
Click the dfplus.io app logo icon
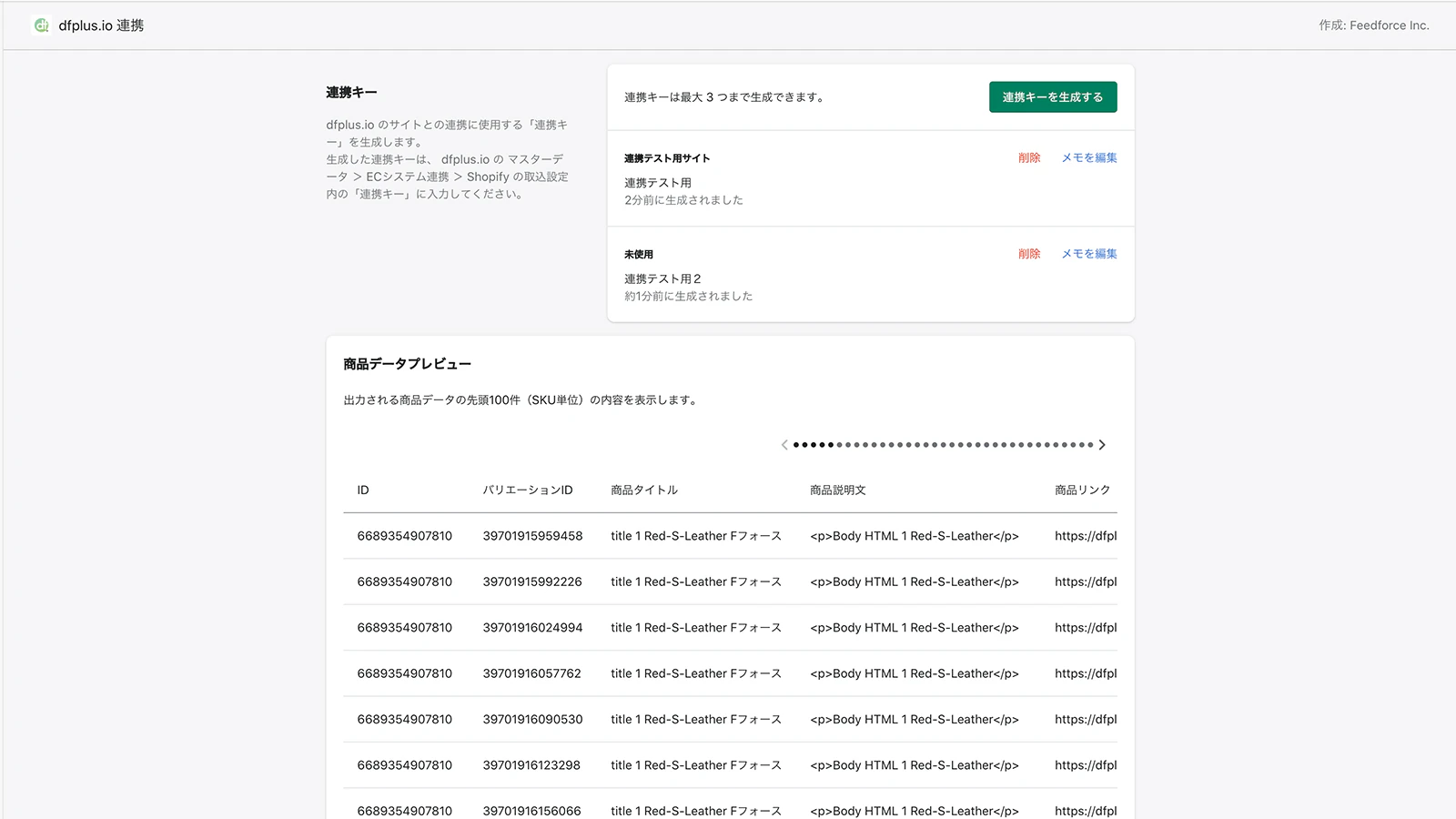tap(41, 25)
